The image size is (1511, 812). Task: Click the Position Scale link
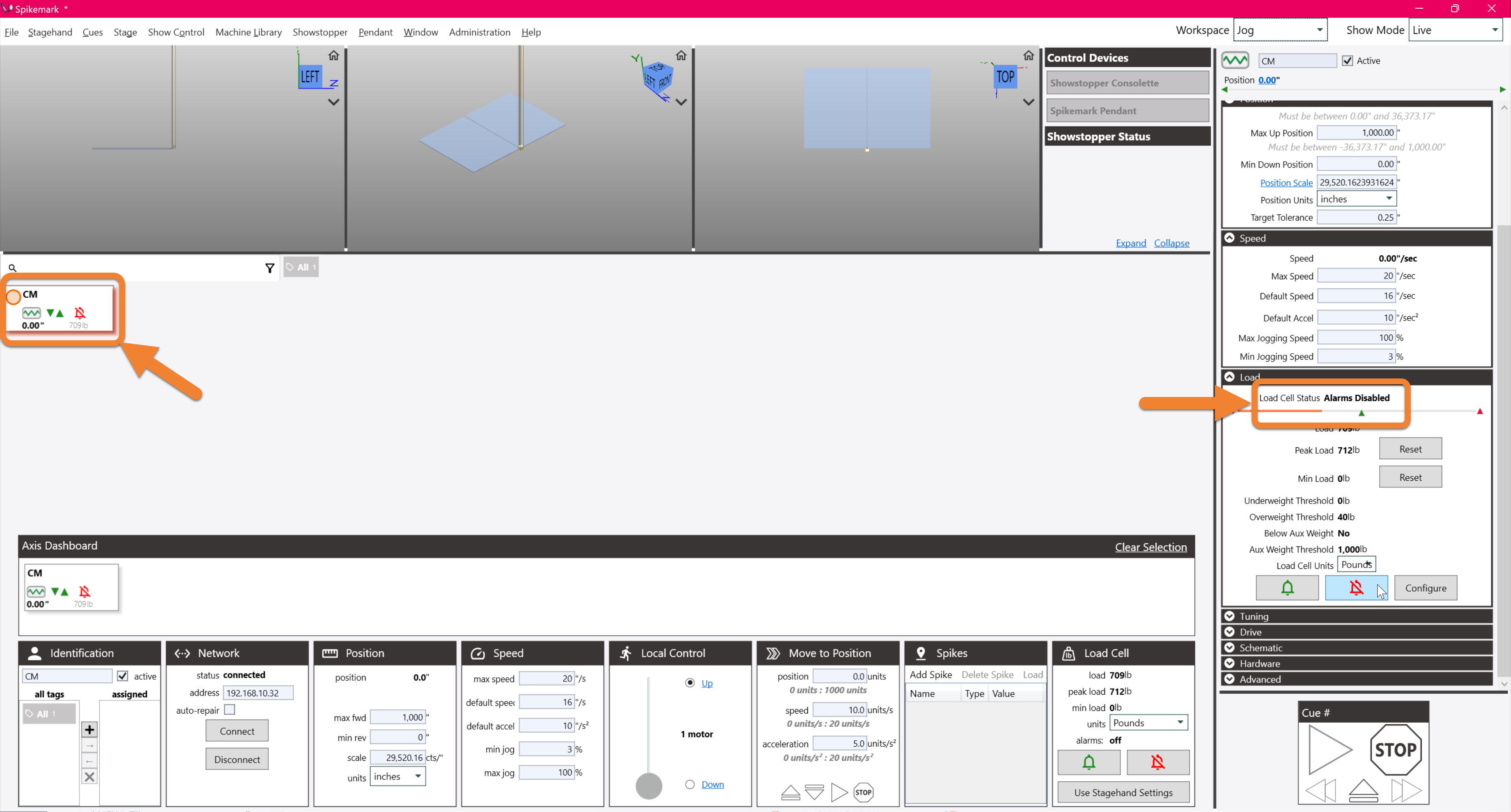point(1286,182)
